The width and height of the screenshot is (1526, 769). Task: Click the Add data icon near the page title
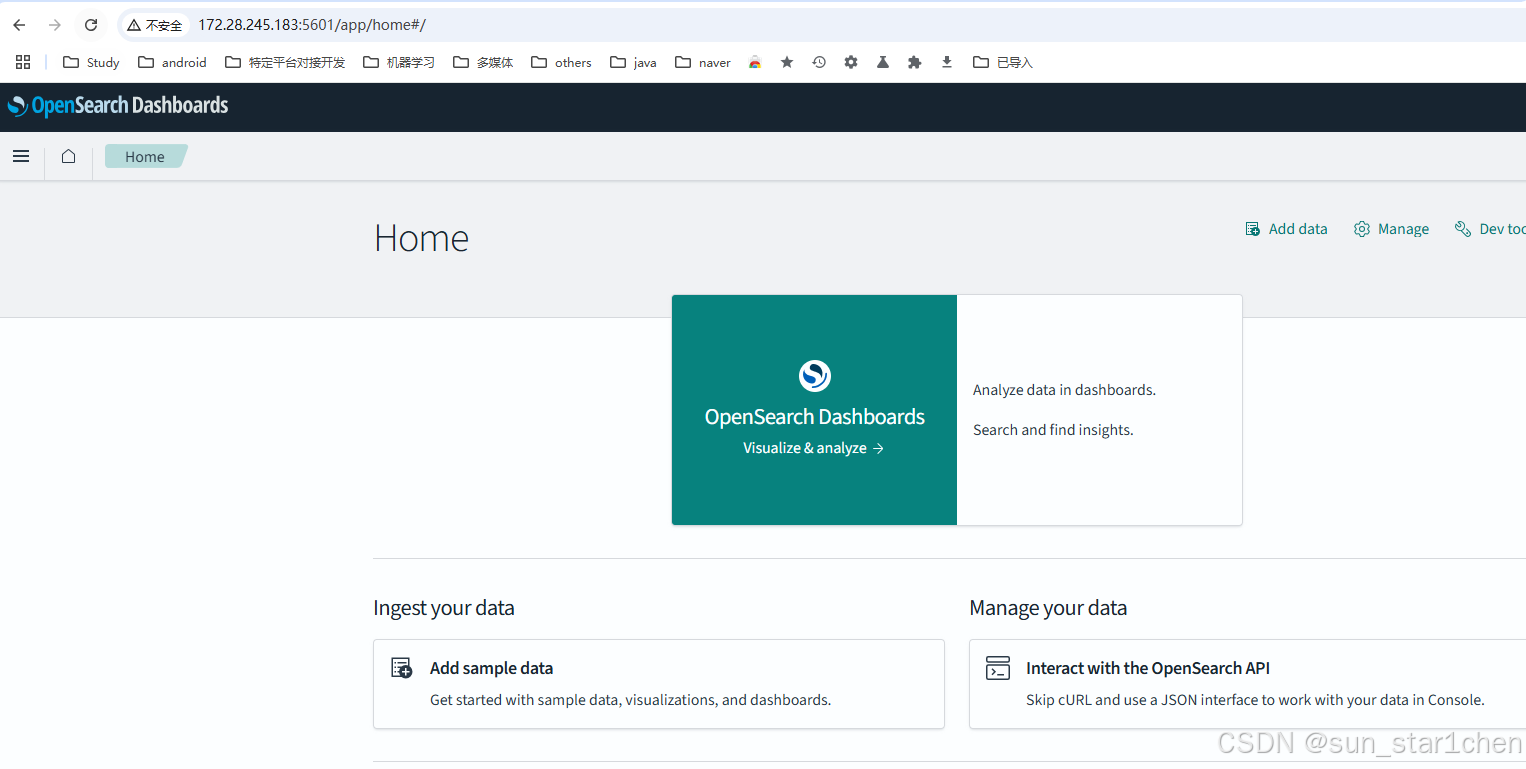1253,229
